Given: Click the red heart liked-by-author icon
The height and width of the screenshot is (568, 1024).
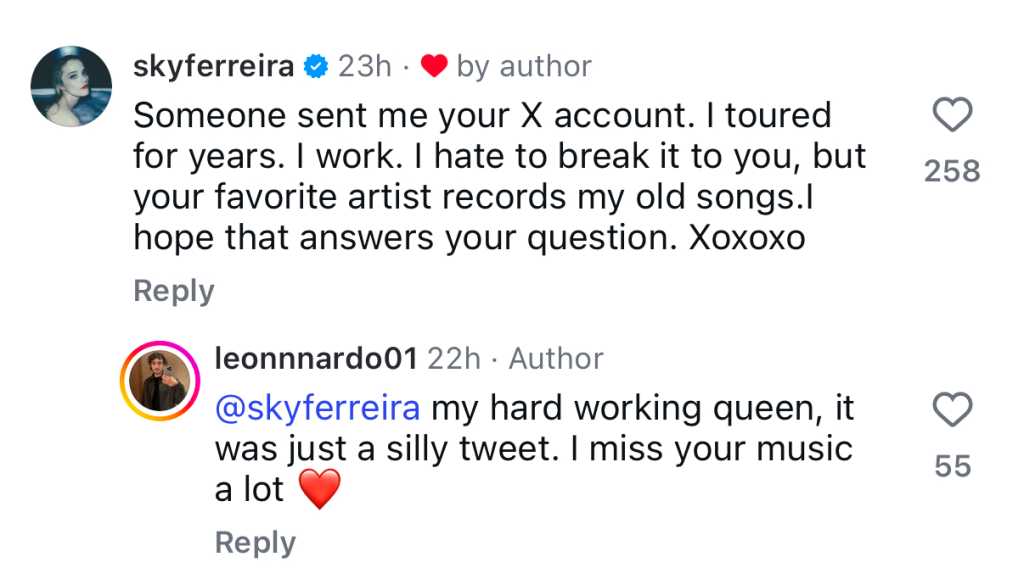Looking at the screenshot, I should pos(433,67).
